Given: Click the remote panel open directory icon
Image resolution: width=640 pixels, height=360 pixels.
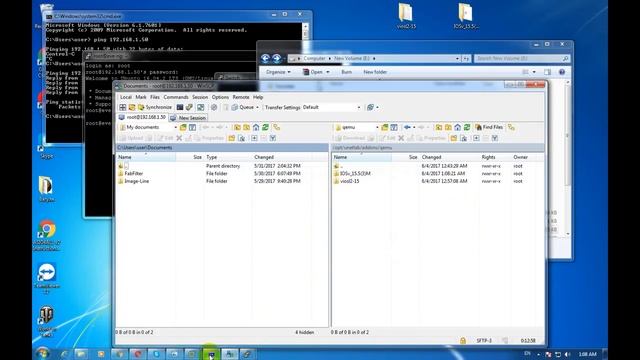Looking at the screenshot, I should pos(384,127).
